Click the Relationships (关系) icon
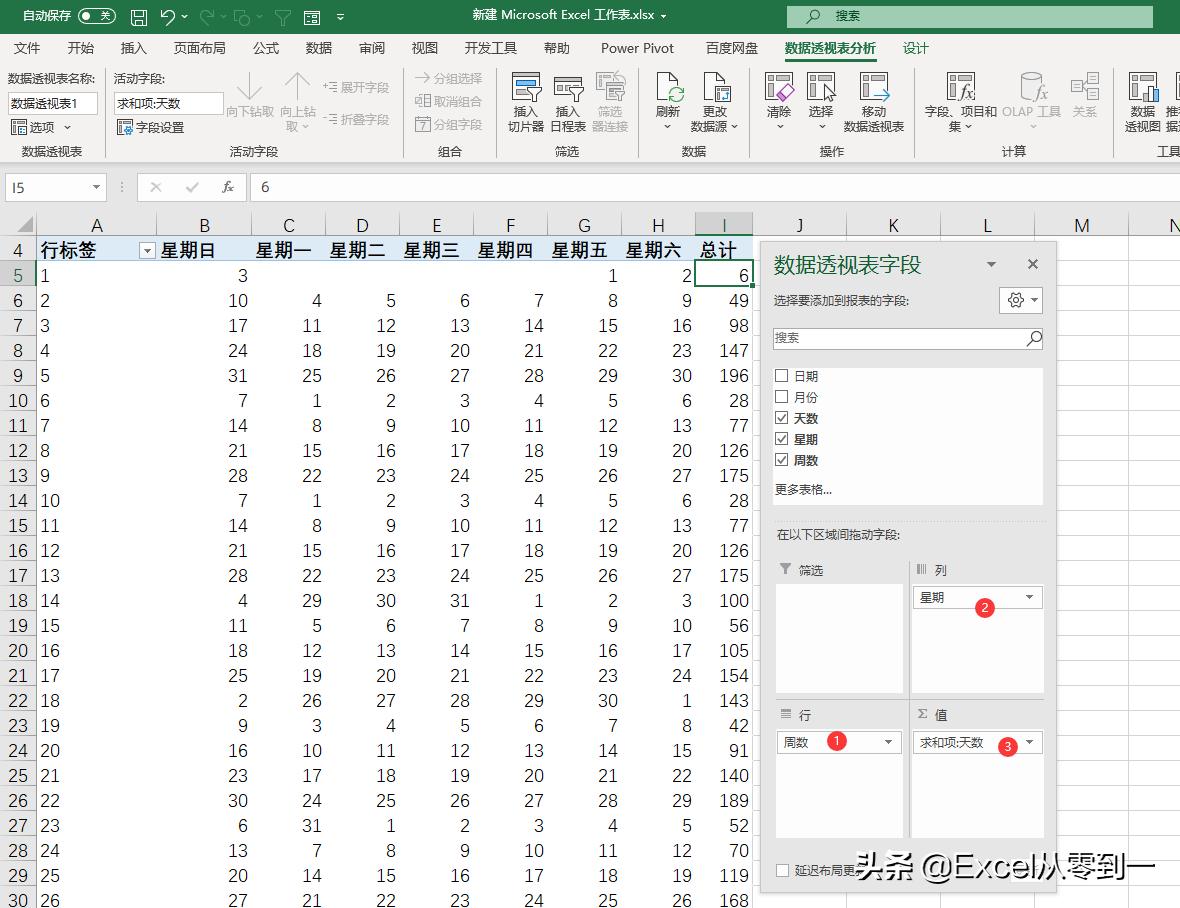This screenshot has height=908, width=1180. tap(1085, 100)
